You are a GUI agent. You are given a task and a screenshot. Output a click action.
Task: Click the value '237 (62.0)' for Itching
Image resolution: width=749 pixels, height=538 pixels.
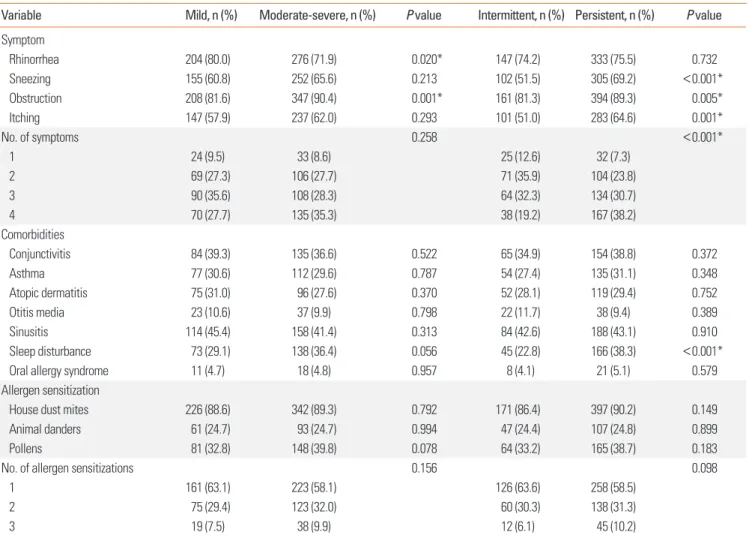pyautogui.click(x=314, y=118)
